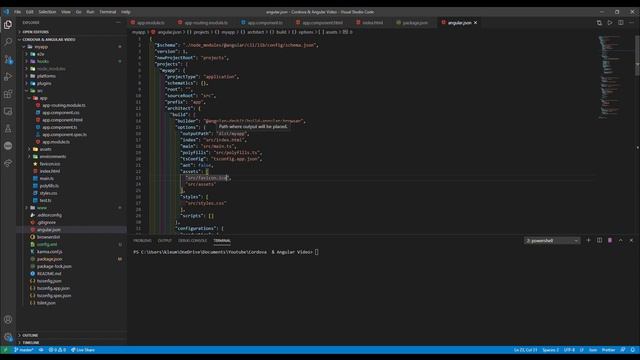Create a new terminal with plus icon
Screen dimensions: 640x360
(x=589, y=240)
